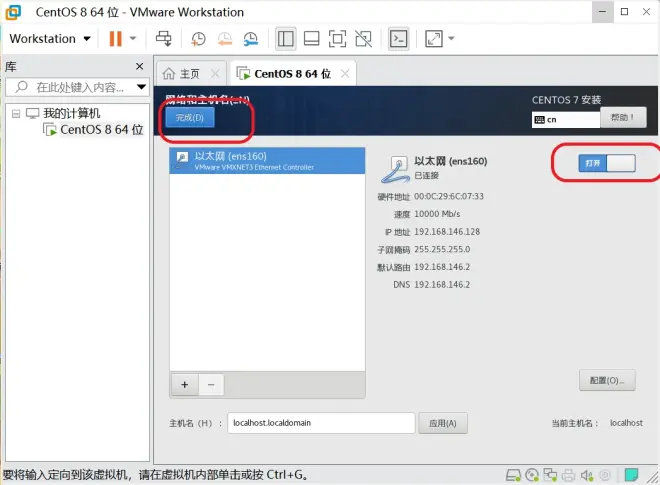This screenshot has width=660, height=485.
Task: Close the Home (主页) tab
Action: [215, 74]
